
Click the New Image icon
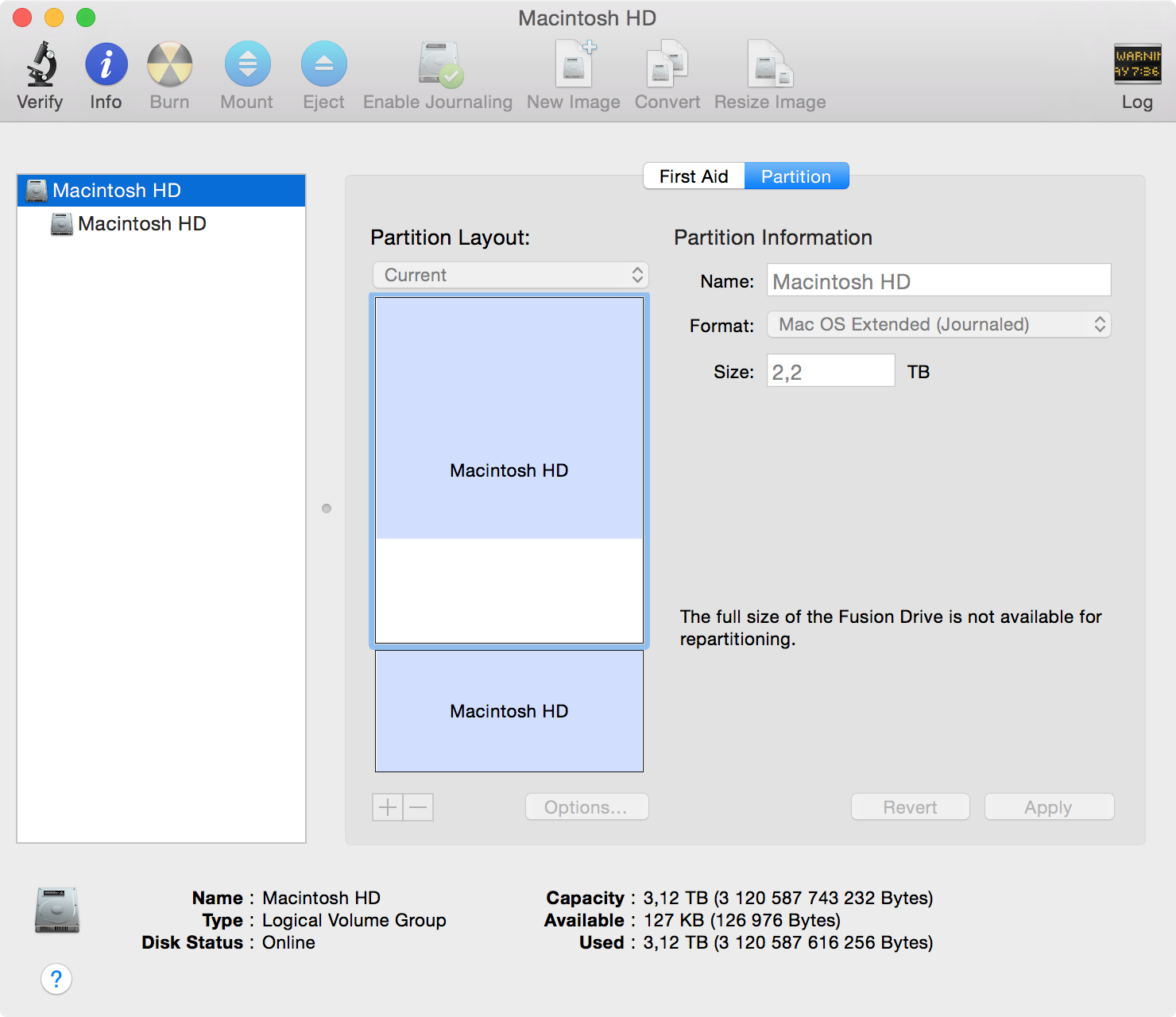[575, 64]
